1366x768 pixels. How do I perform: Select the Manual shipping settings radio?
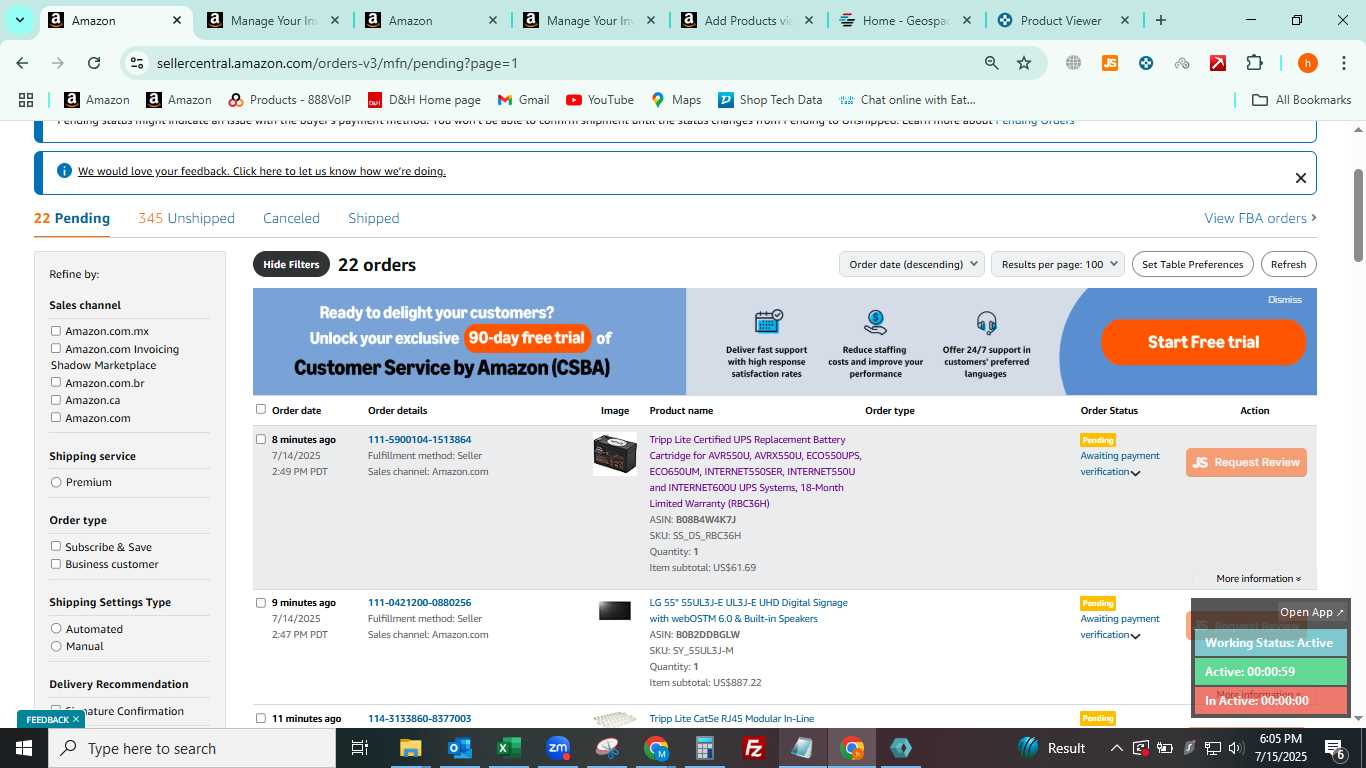(56, 646)
